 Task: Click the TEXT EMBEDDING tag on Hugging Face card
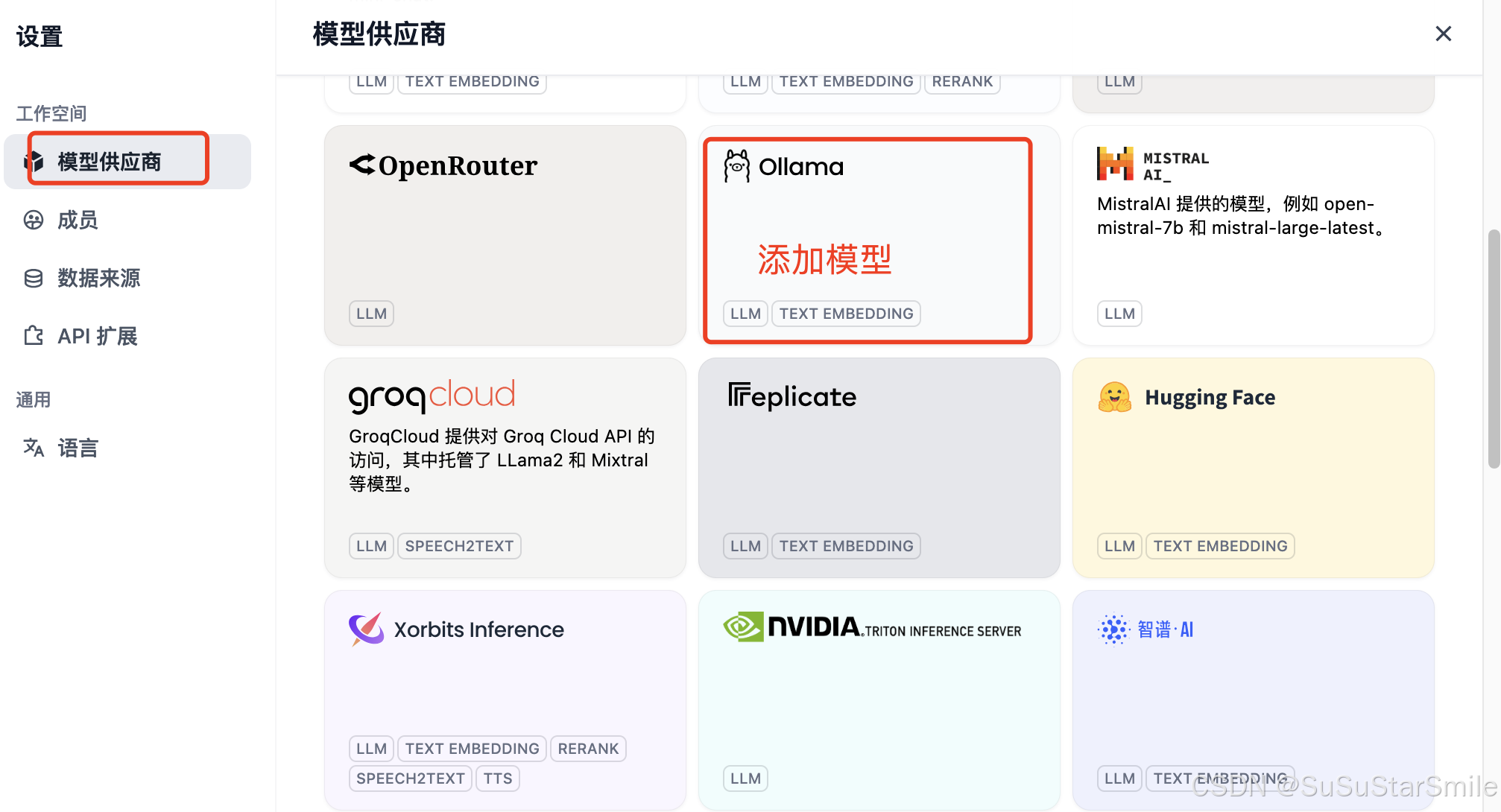coord(1220,546)
